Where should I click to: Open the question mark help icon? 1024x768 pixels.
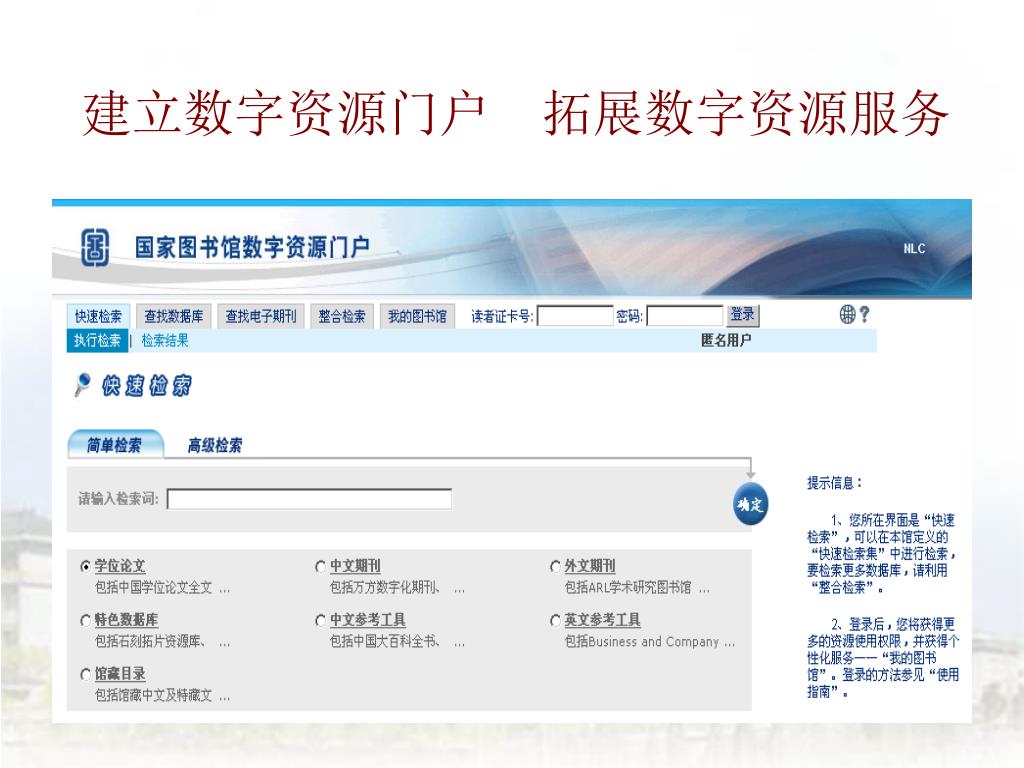[x=865, y=315]
